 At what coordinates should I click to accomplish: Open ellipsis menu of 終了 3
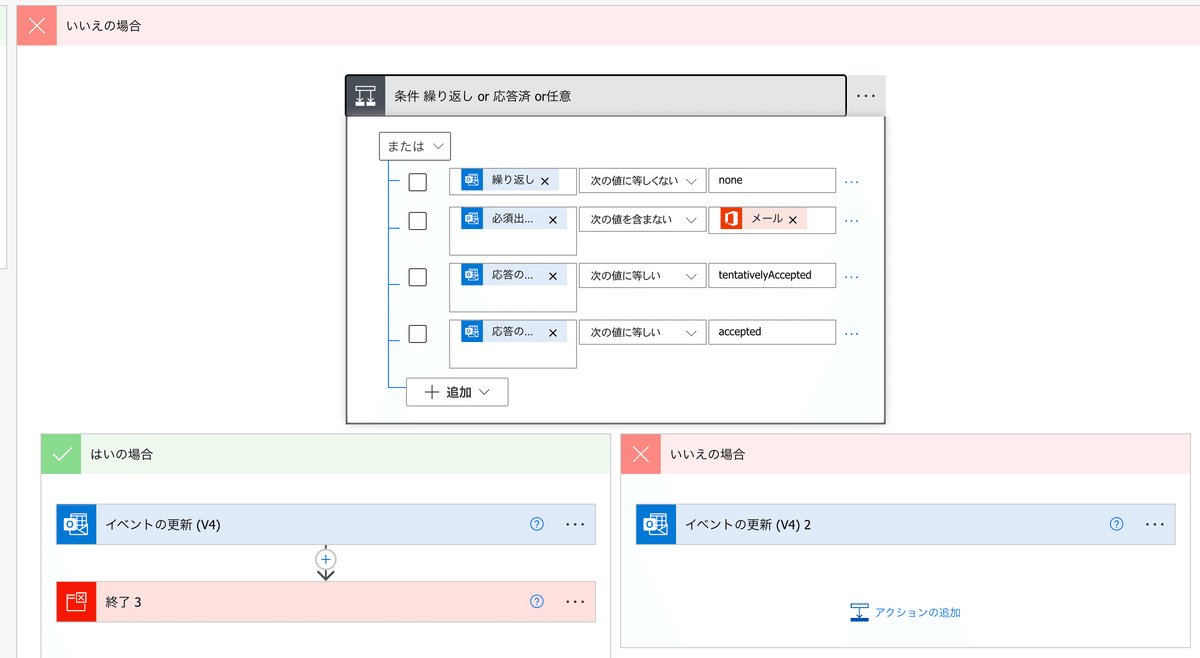[575, 602]
